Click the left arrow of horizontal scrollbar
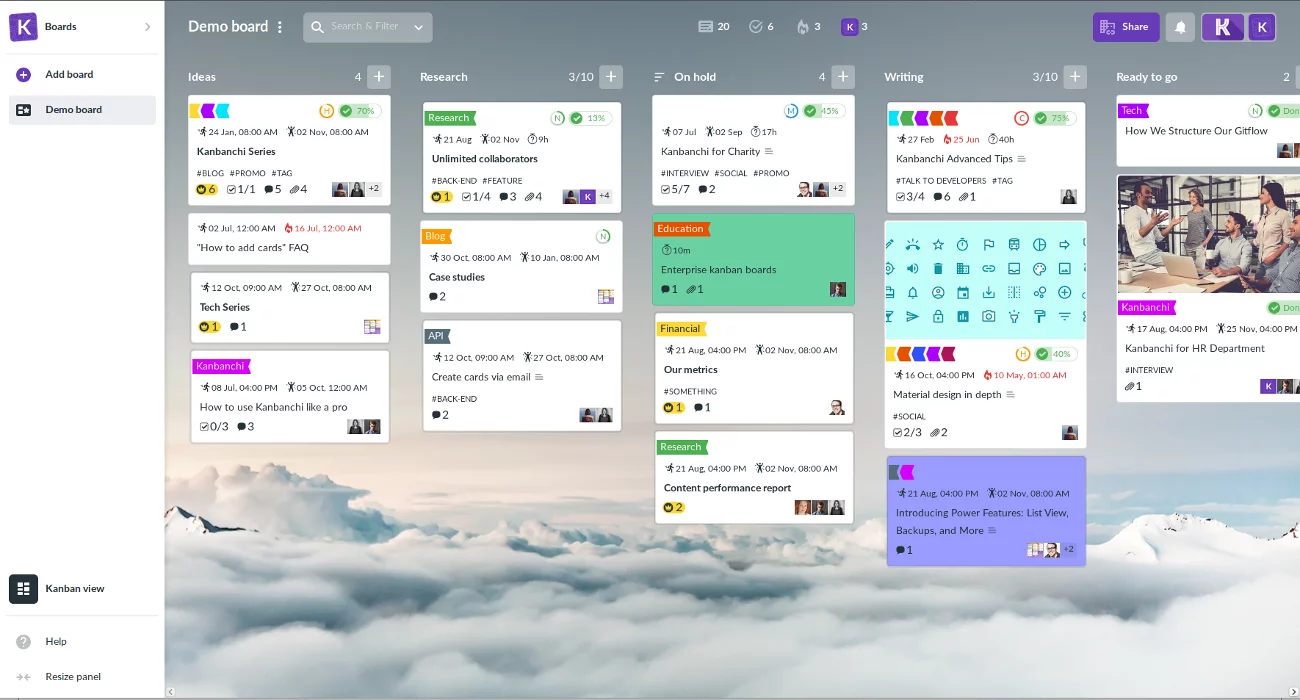The width and height of the screenshot is (1300, 700). [170, 692]
